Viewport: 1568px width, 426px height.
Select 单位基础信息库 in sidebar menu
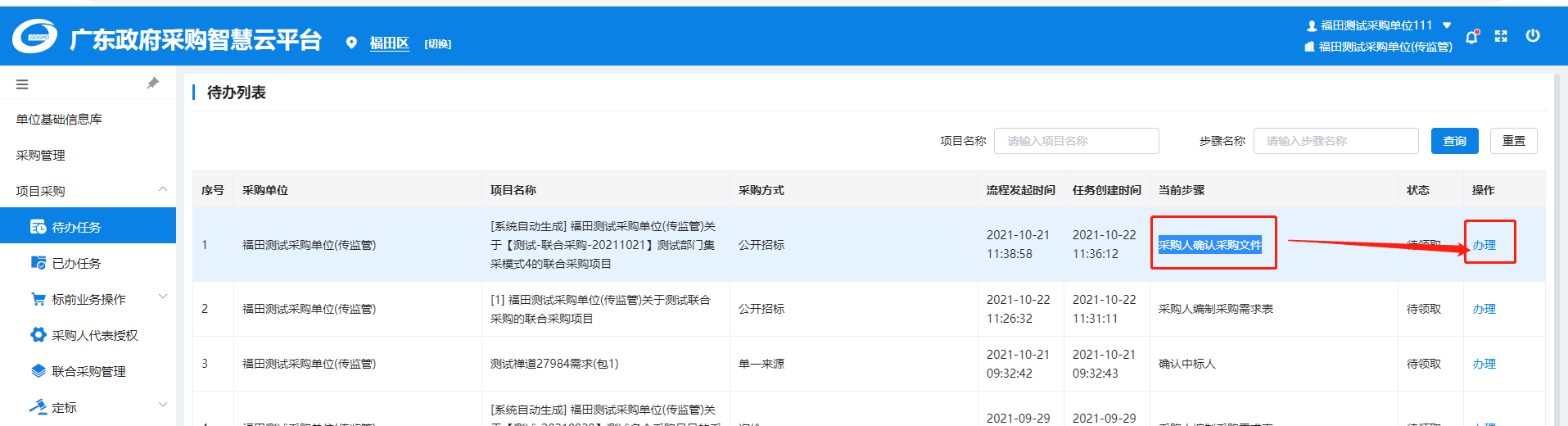(59, 119)
